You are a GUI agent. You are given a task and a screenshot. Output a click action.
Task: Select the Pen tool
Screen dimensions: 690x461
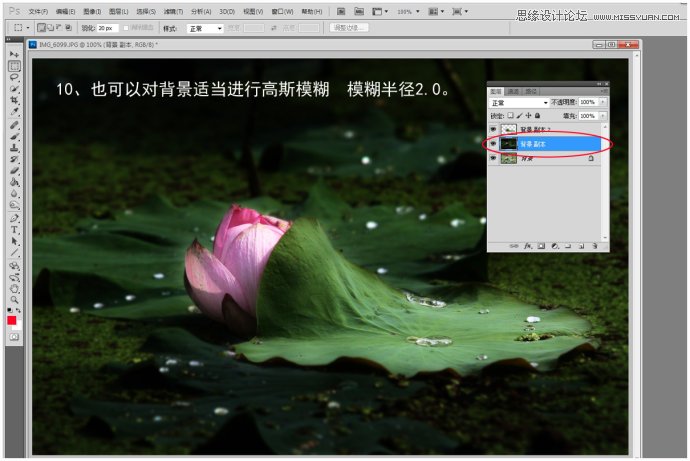point(14,219)
